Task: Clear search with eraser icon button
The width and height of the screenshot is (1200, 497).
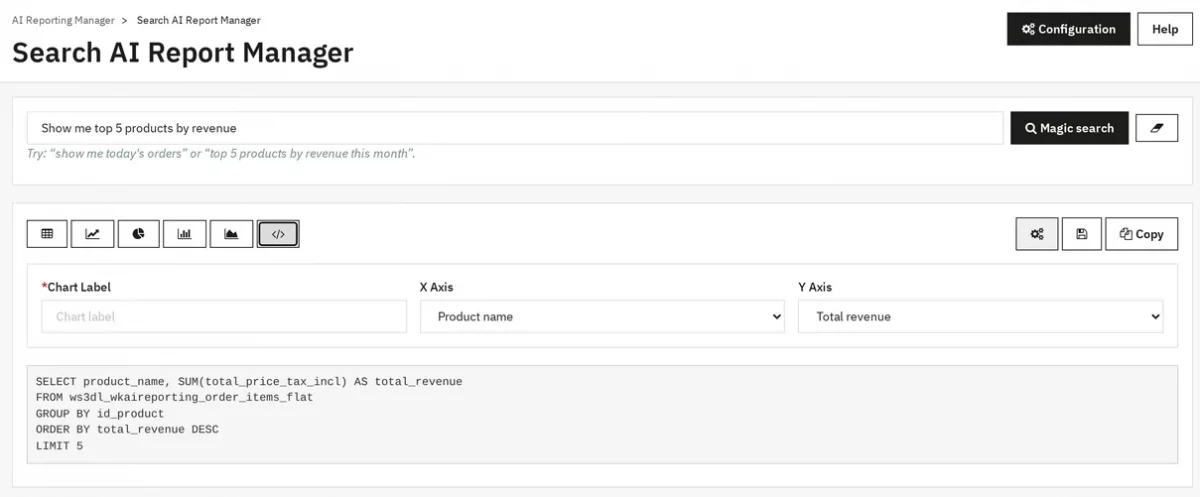Action: click(x=1157, y=128)
